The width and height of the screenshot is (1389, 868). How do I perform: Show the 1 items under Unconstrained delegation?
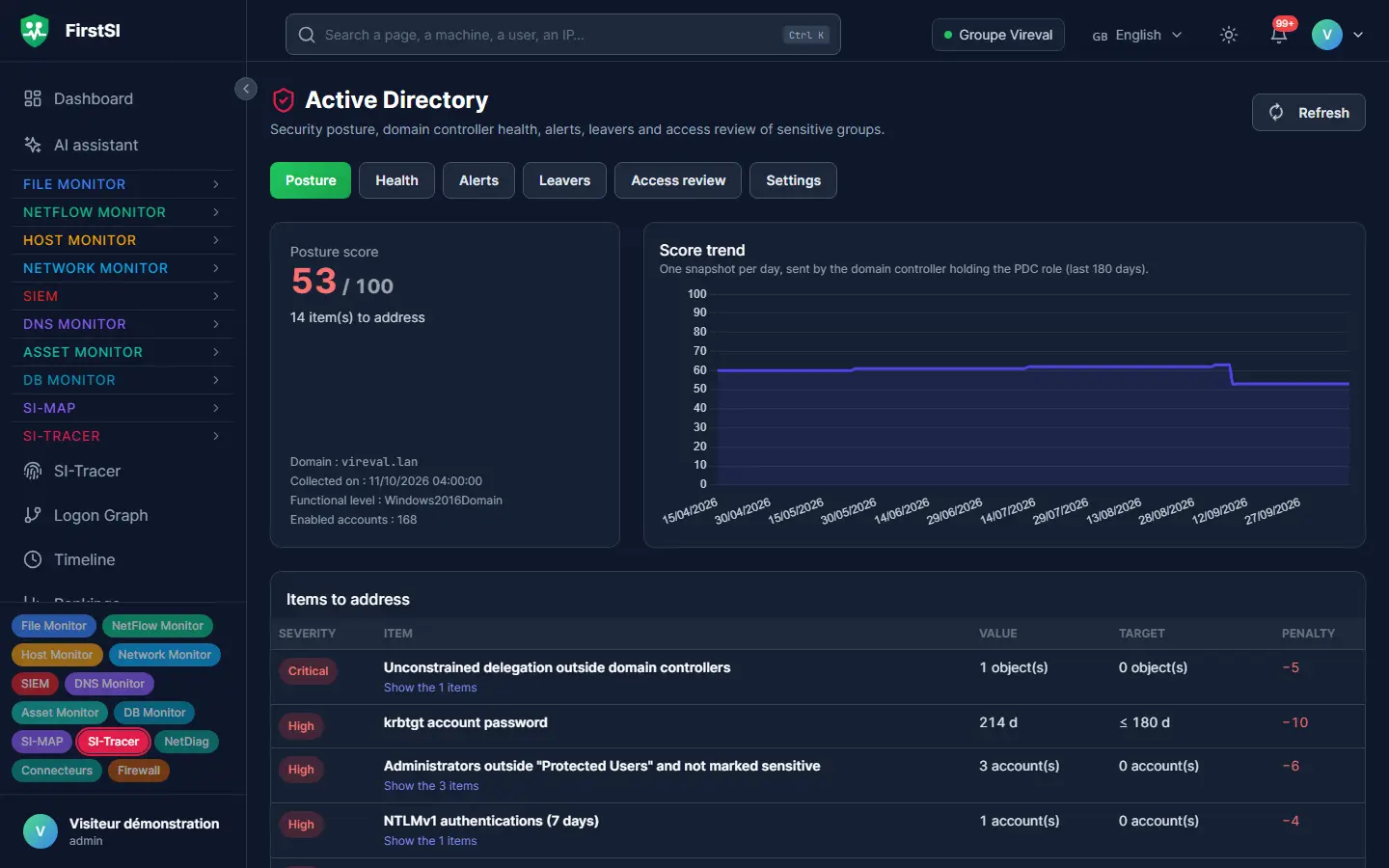(430, 688)
